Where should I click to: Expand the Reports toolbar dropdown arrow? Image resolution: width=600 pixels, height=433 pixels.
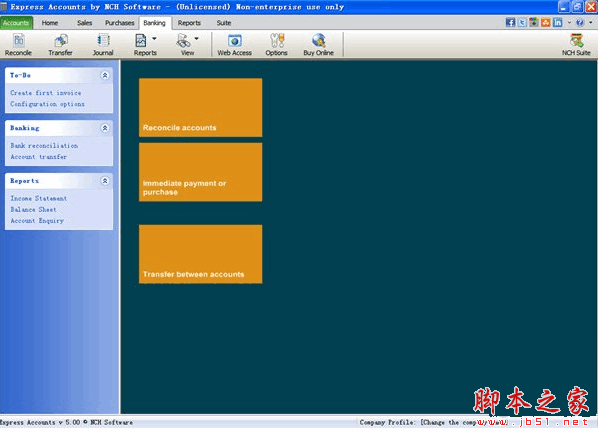pyautogui.click(x=154, y=39)
